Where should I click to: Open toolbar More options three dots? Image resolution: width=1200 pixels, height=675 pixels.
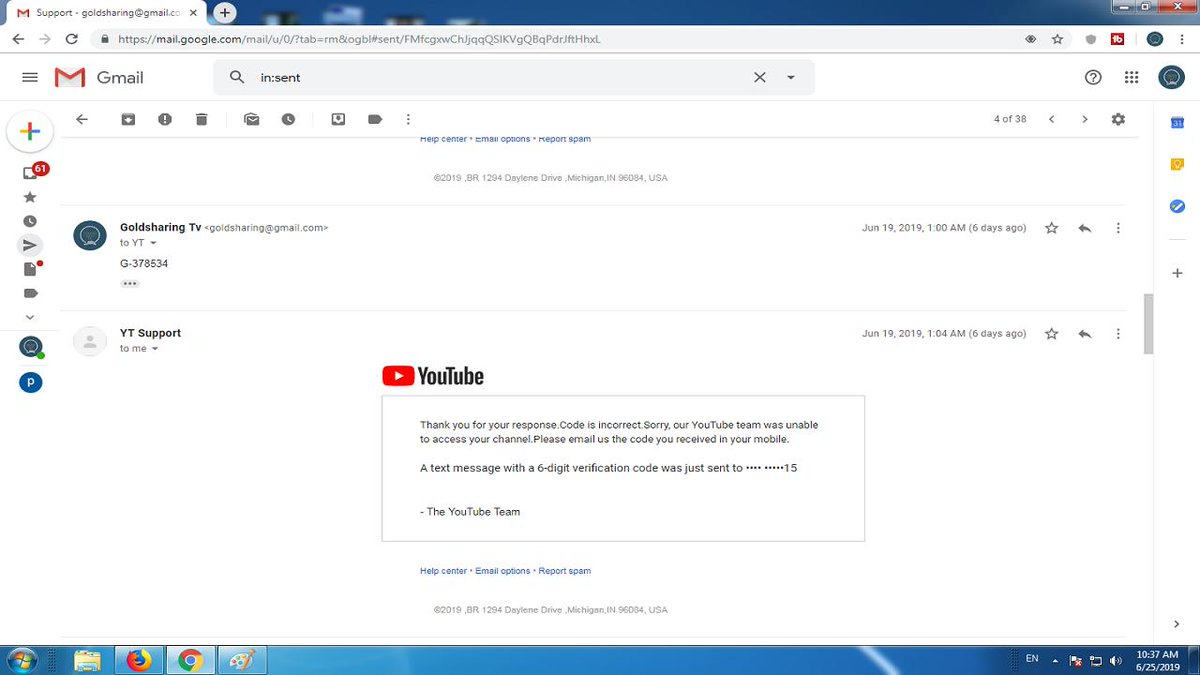[408, 119]
